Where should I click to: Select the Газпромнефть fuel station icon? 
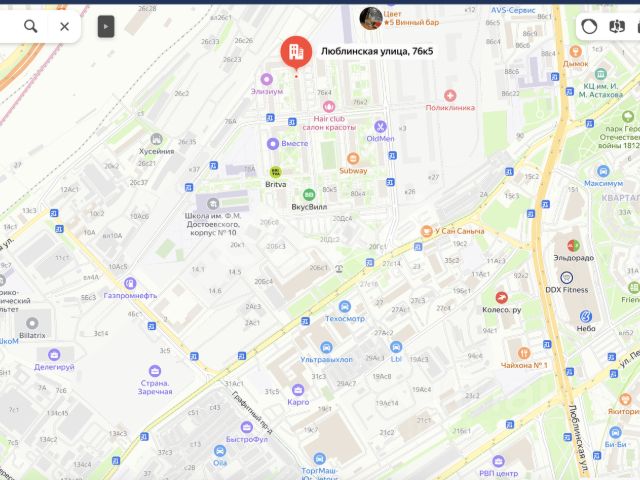point(130,283)
